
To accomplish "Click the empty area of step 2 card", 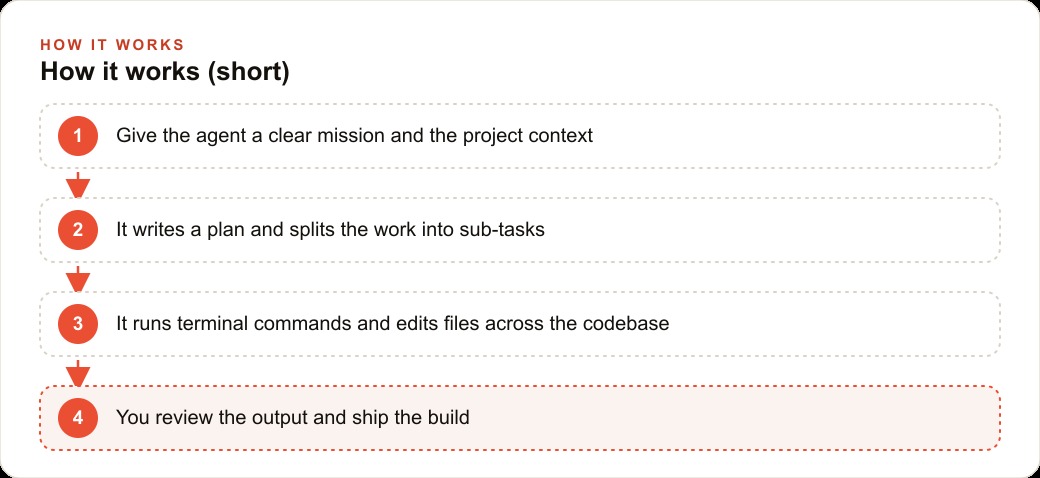I will (769, 230).
